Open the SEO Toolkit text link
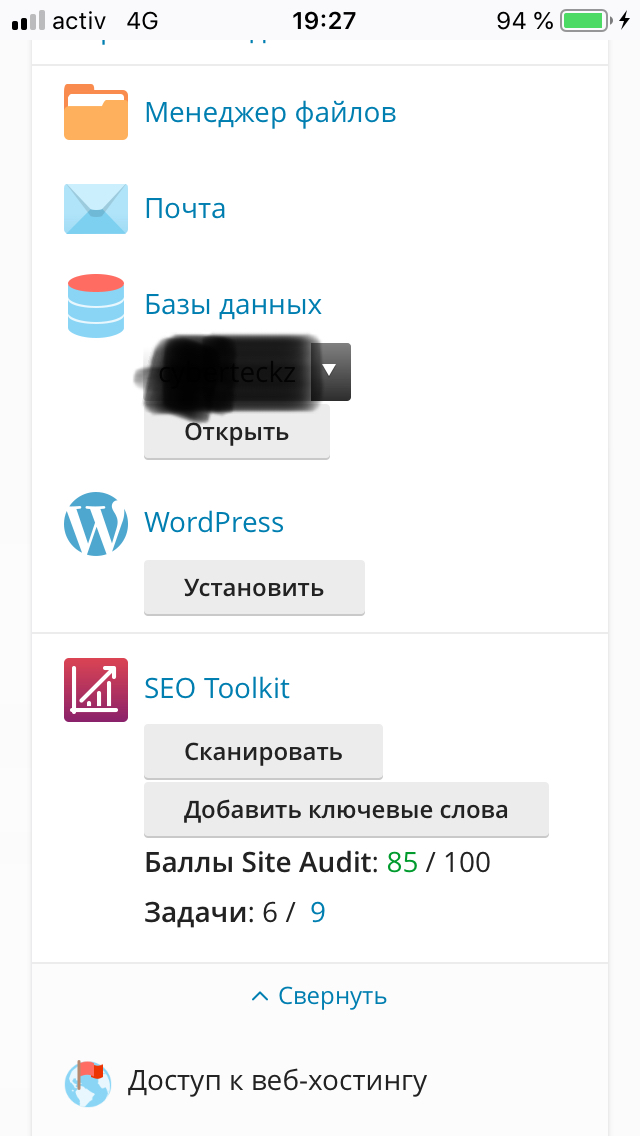The height and width of the screenshot is (1136, 640). [x=217, y=689]
